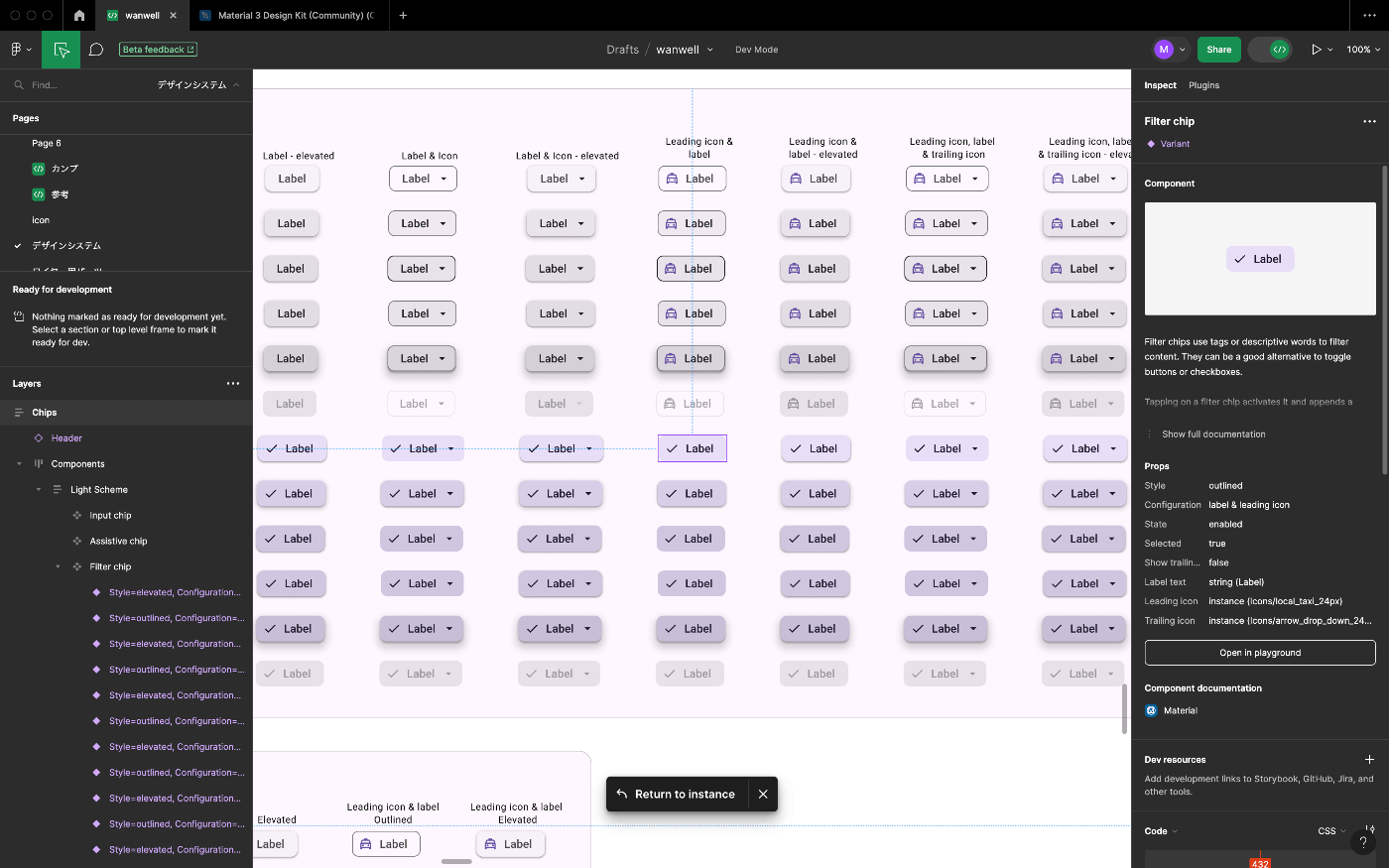Open the title bar ellipsis menu

[1369, 15]
